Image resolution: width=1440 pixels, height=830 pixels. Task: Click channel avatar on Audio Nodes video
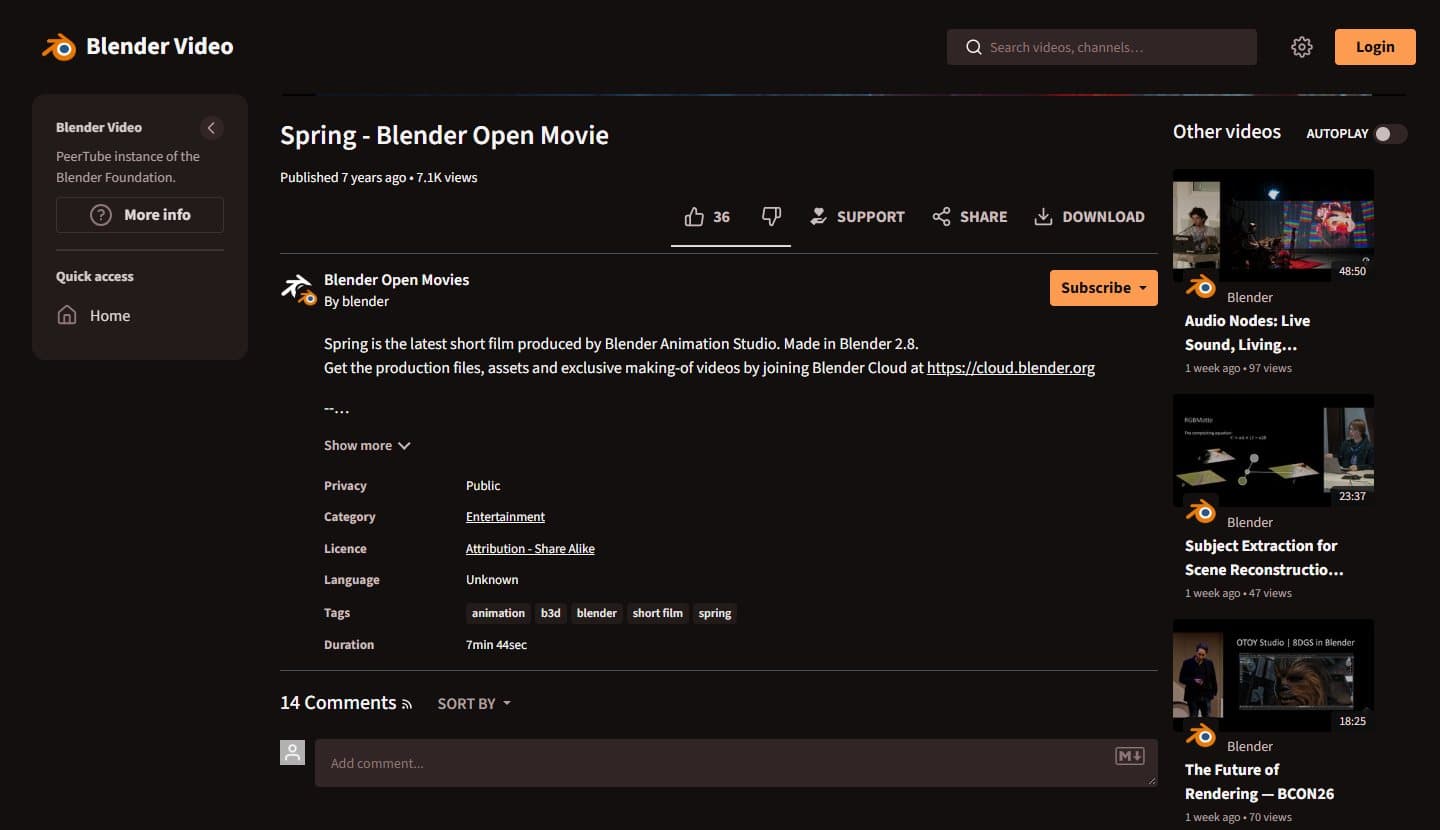1200,288
